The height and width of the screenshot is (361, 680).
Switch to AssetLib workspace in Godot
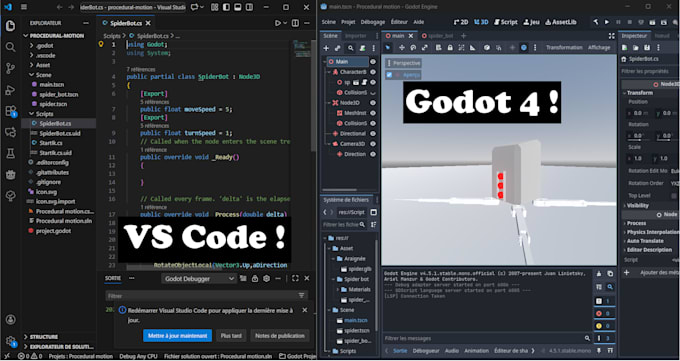[561, 22]
